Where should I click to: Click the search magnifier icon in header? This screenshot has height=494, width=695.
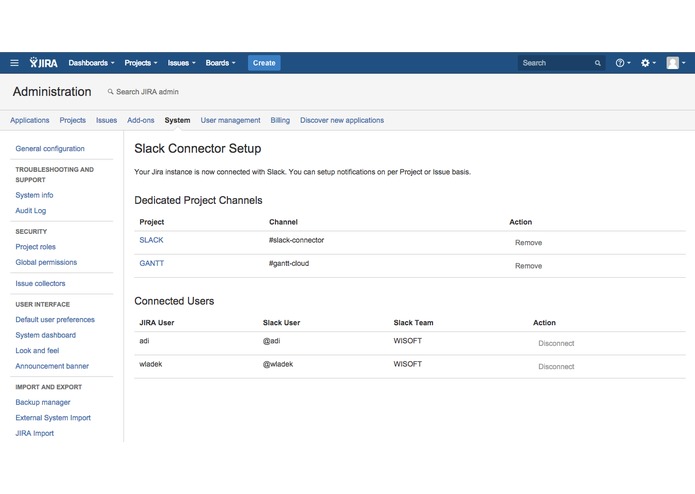[x=597, y=63]
